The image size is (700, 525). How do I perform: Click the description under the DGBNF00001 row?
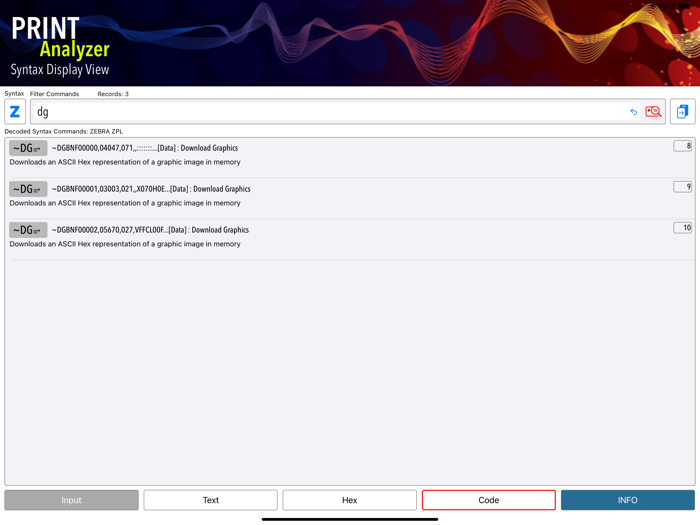[x=125, y=203]
